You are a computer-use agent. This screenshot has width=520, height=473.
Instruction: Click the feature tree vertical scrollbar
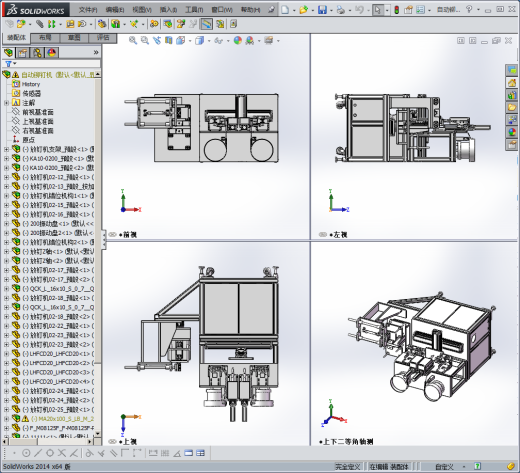click(x=98, y=254)
